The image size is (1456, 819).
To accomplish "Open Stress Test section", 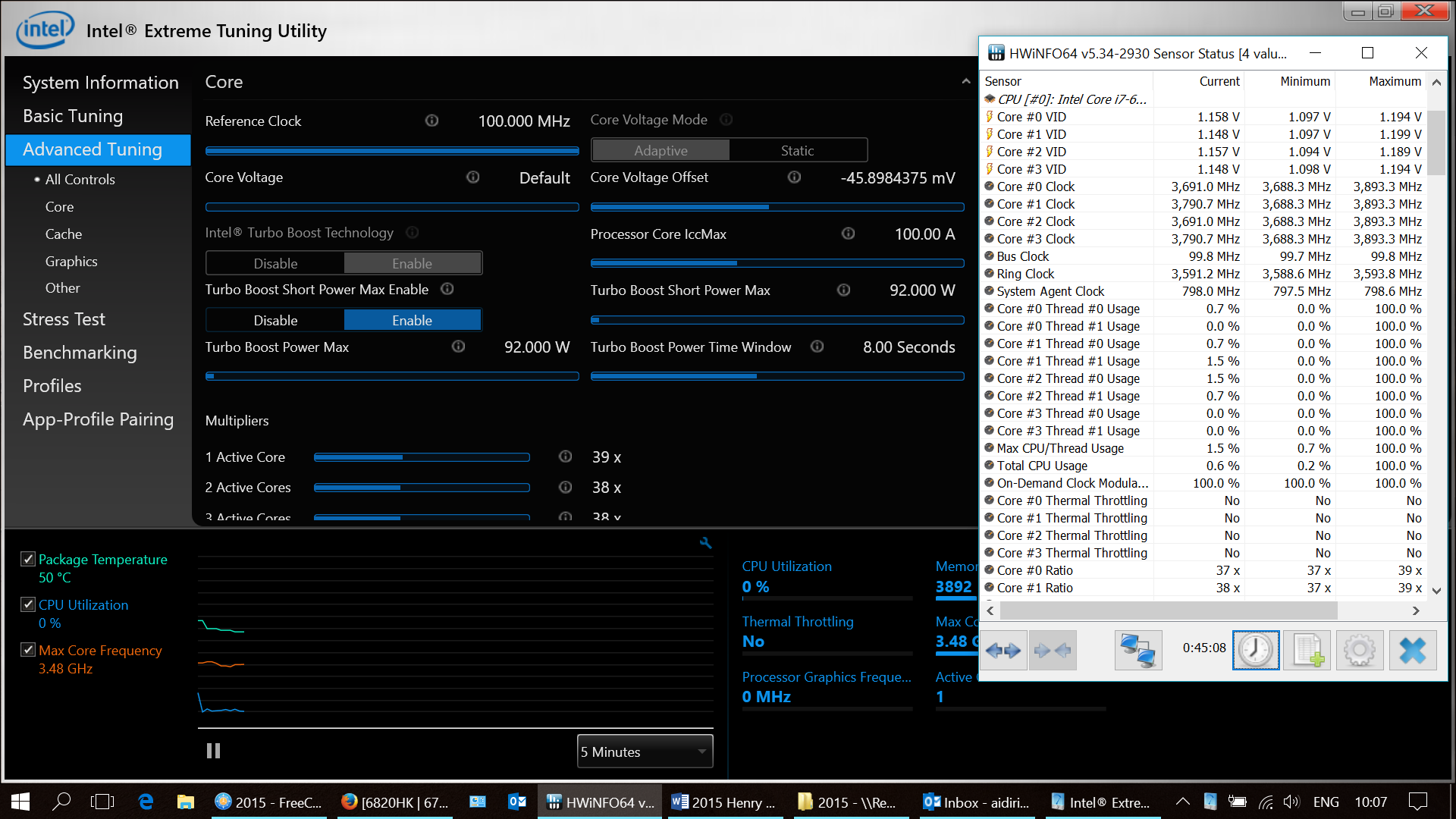I will click(x=64, y=318).
